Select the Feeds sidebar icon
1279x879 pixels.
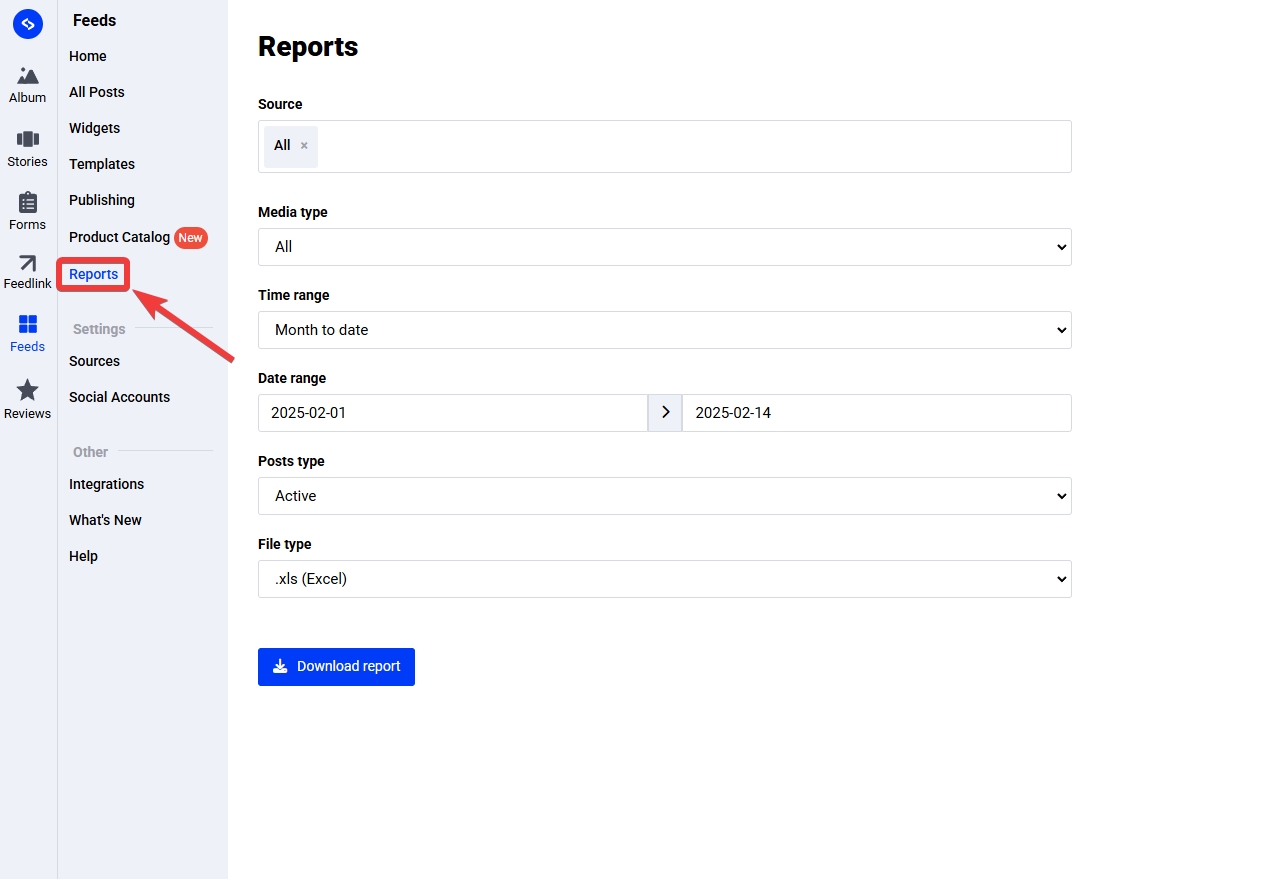(27, 332)
